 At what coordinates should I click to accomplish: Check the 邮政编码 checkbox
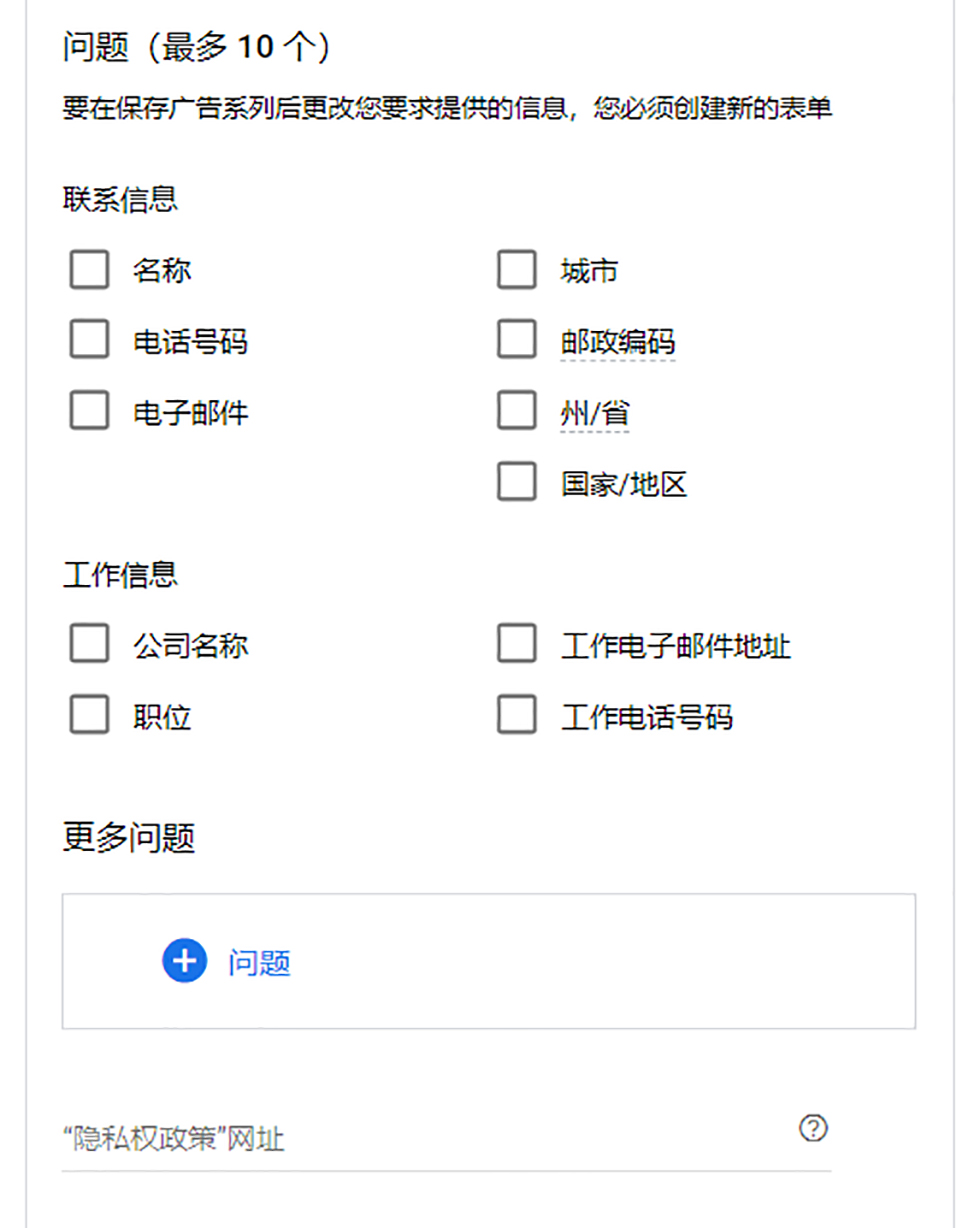[516, 341]
